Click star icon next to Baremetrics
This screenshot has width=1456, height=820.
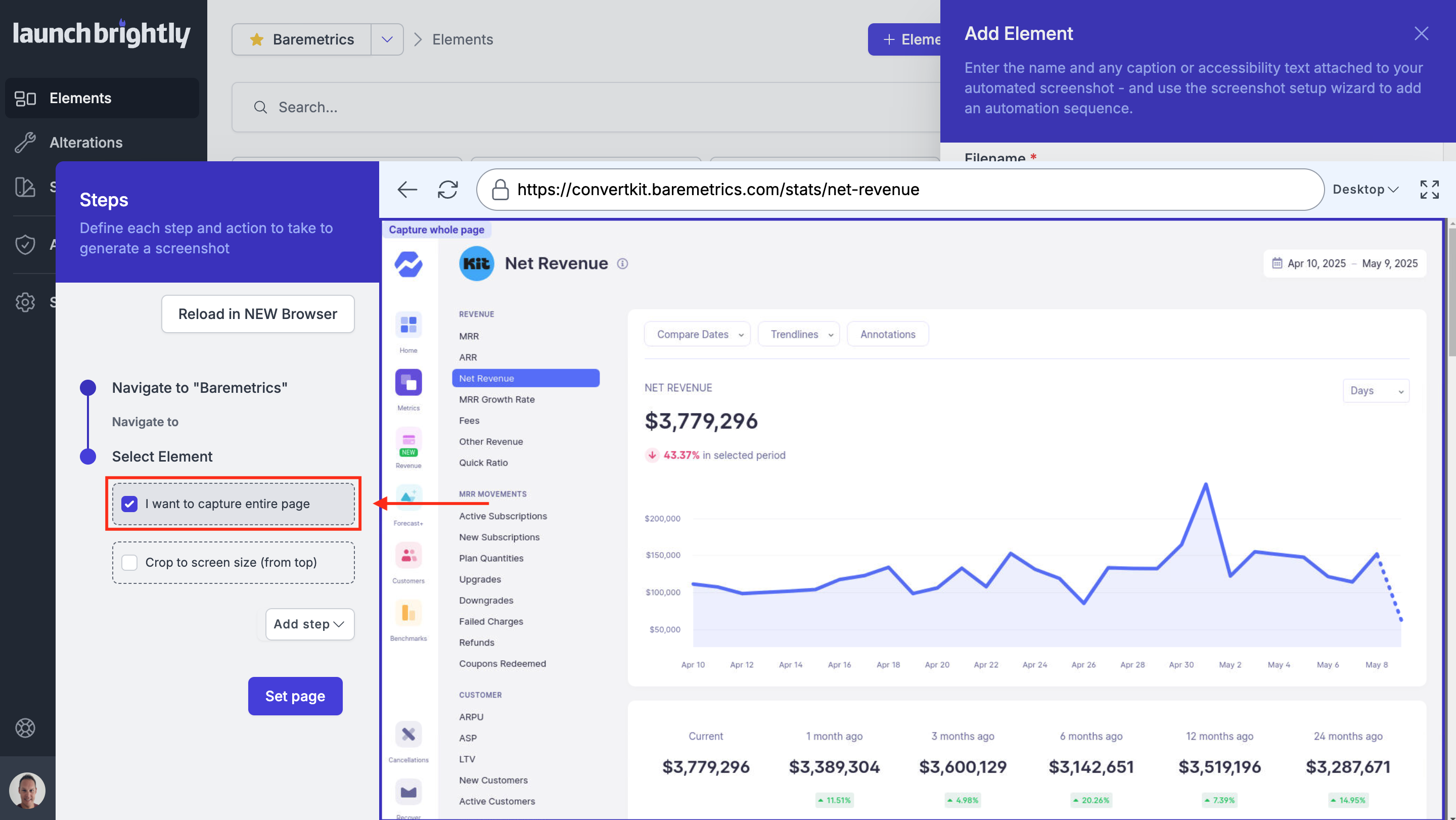tap(257, 39)
